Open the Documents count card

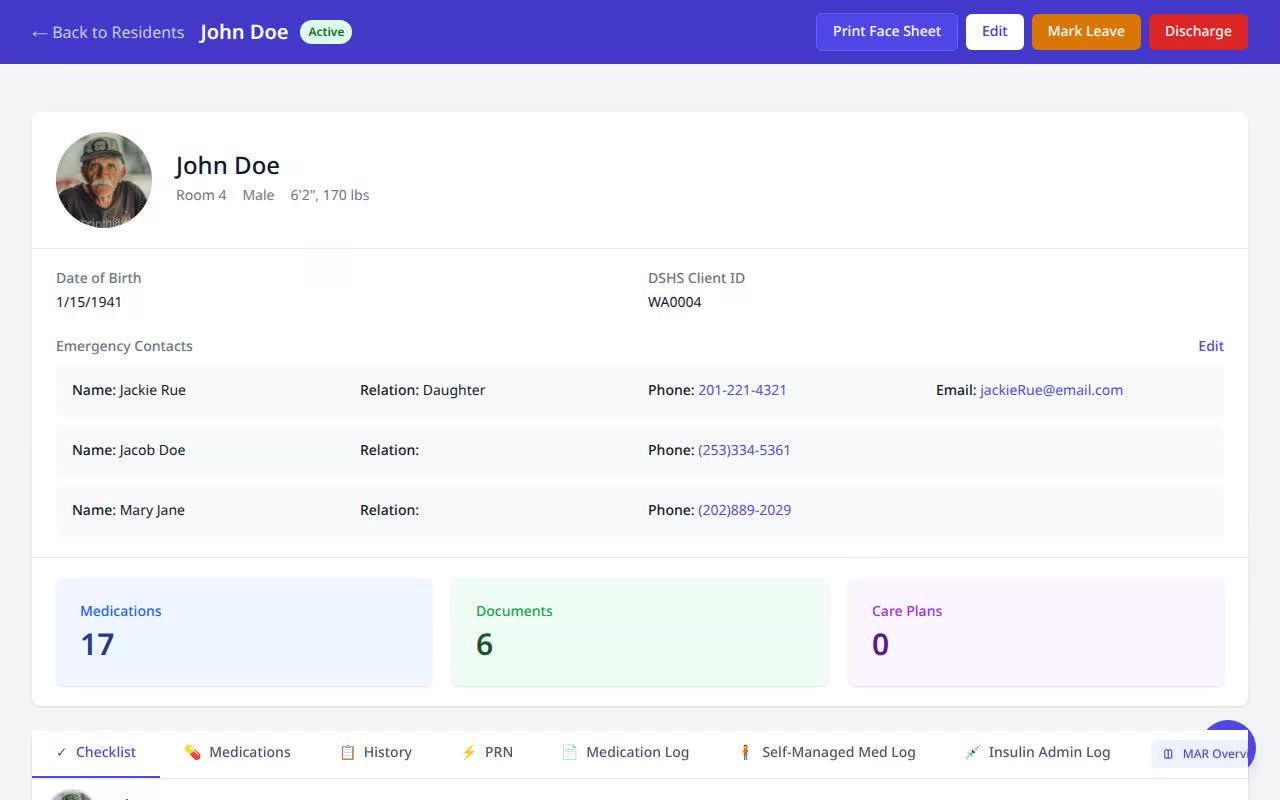640,632
